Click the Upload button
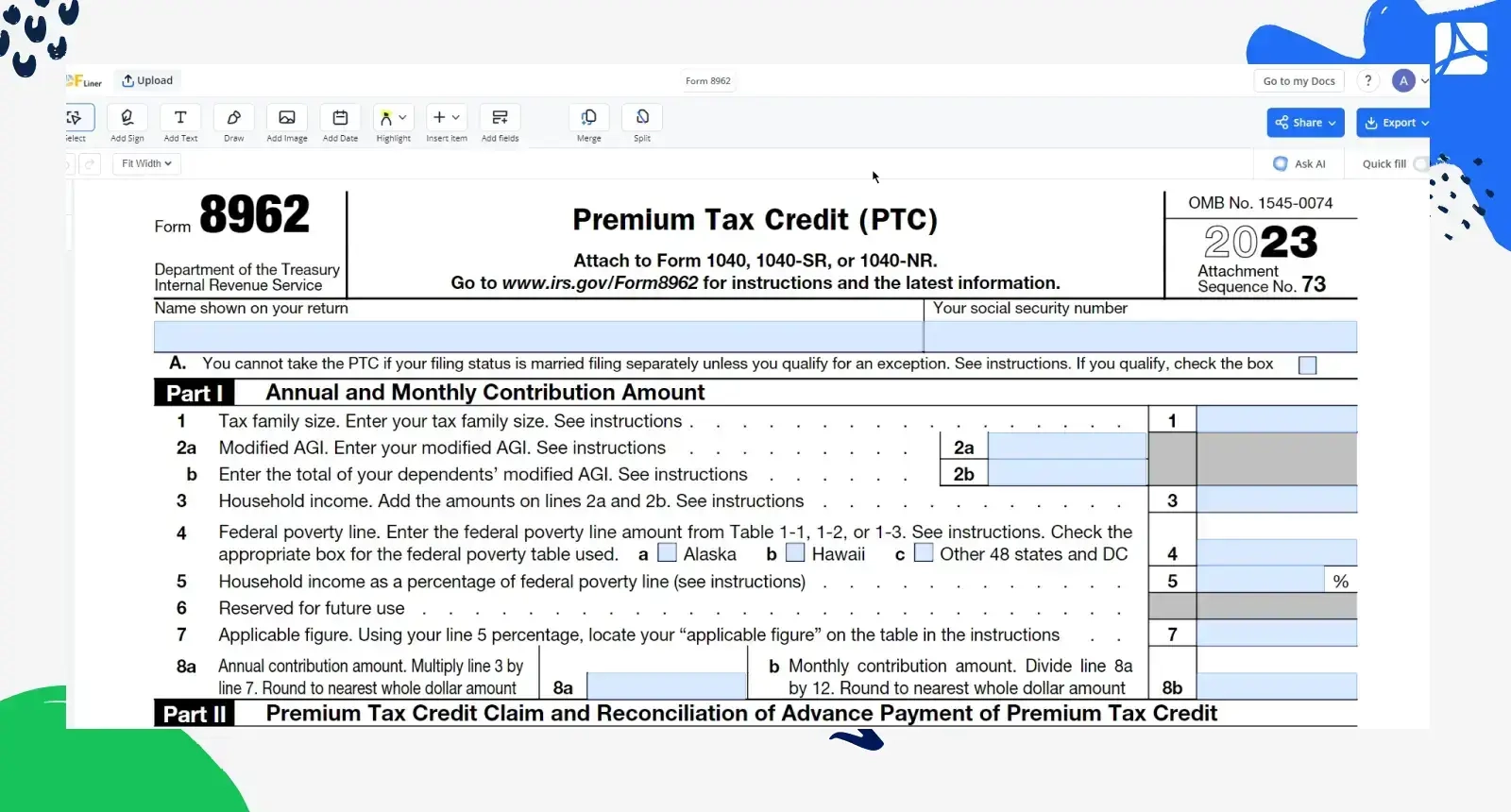Viewport: 1511px width, 812px height. (147, 80)
